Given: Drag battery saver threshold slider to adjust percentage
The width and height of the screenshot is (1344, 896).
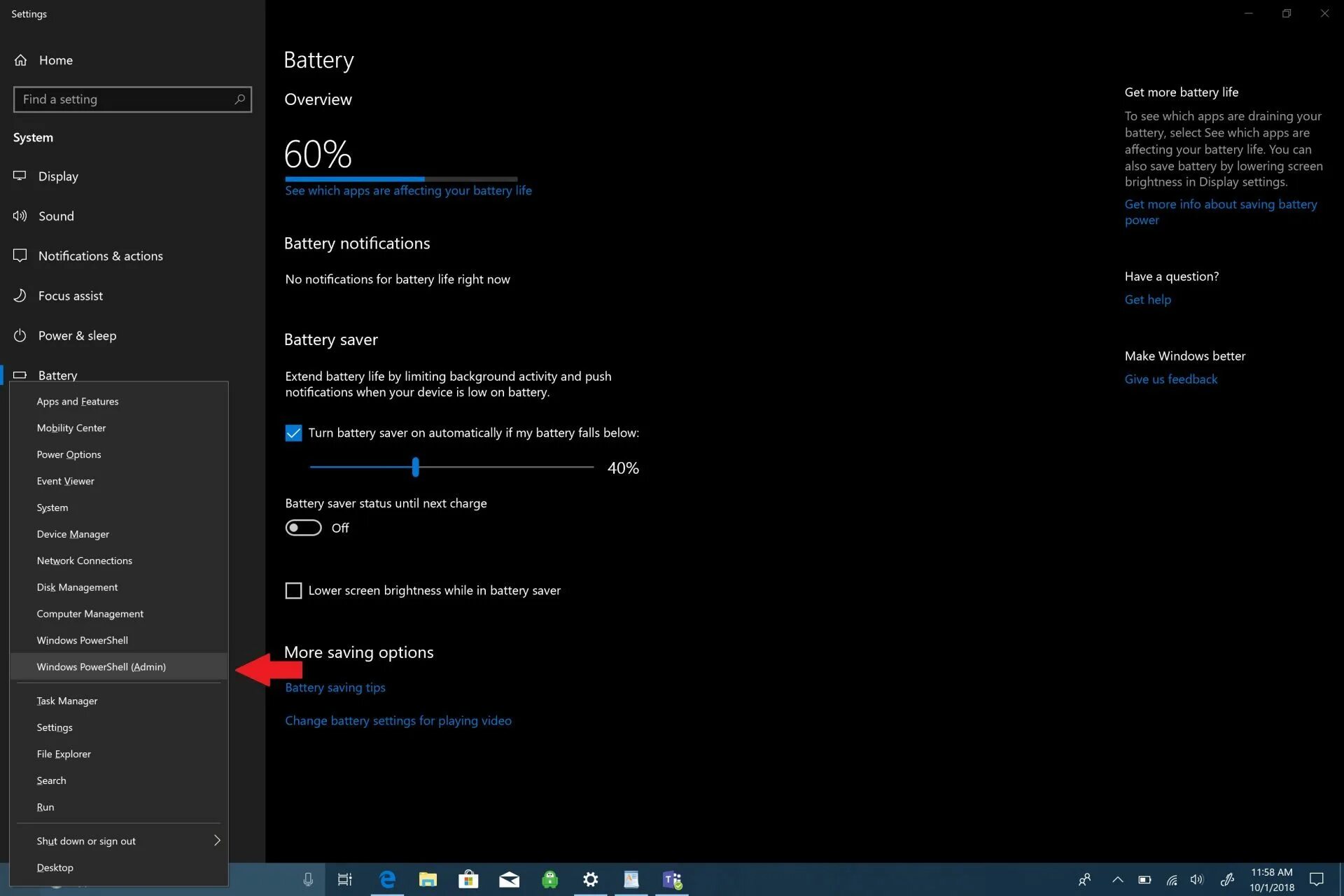Looking at the screenshot, I should (x=416, y=467).
